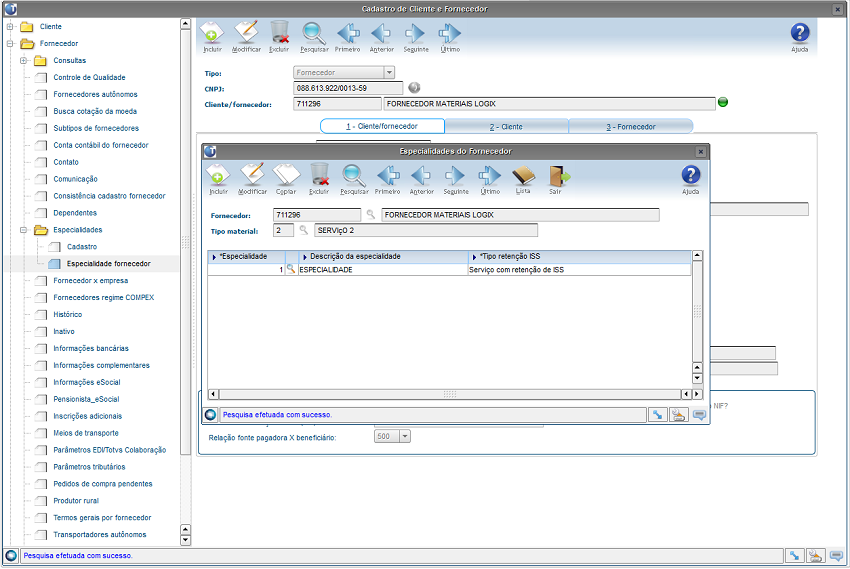Viewport: 850px width, 569px height.
Task: Click zoom magnifier in Especialidade grid cell
Action: (x=291, y=269)
